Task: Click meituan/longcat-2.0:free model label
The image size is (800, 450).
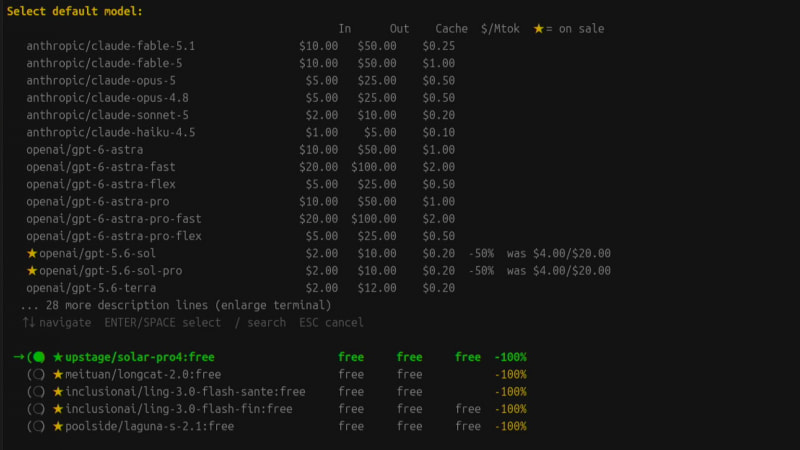Action: pos(143,374)
